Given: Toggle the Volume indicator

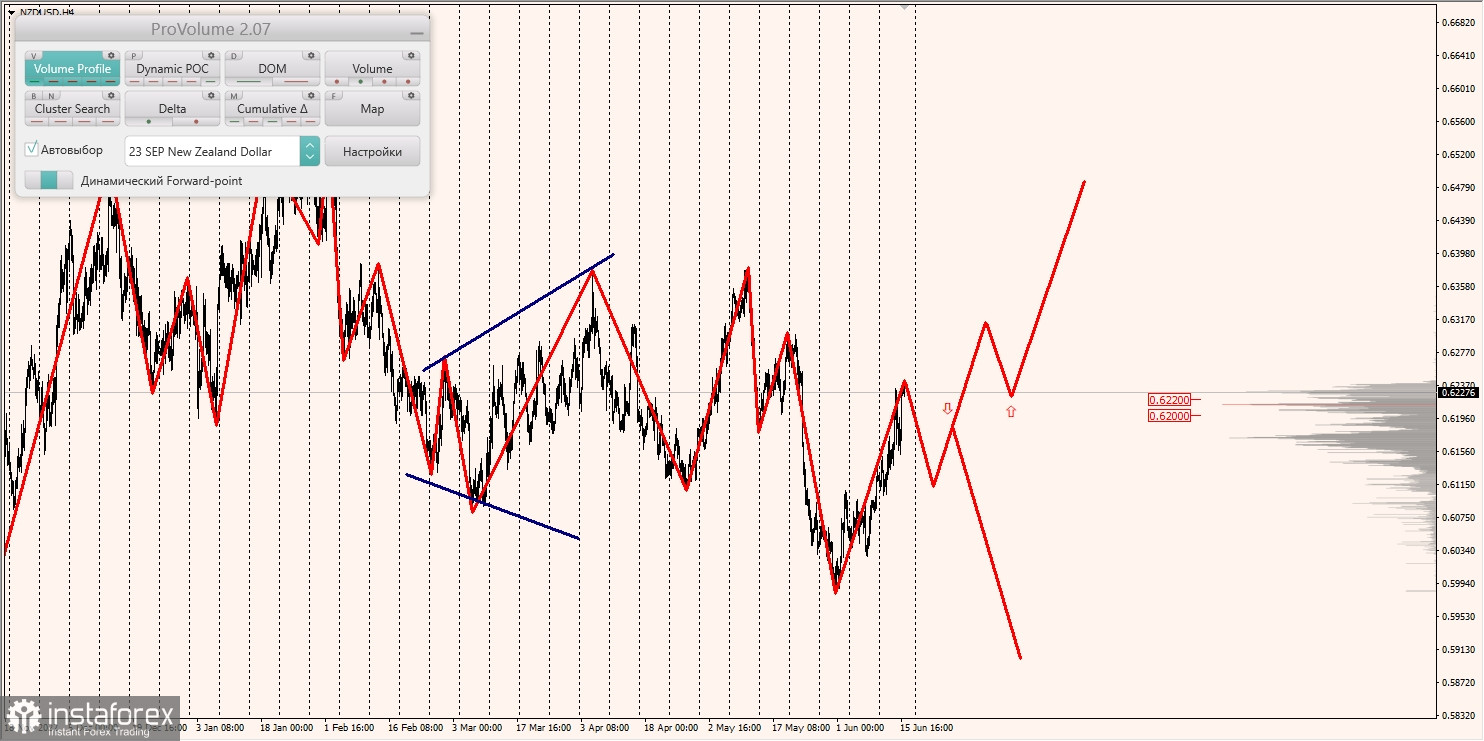Looking at the screenshot, I should [372, 69].
